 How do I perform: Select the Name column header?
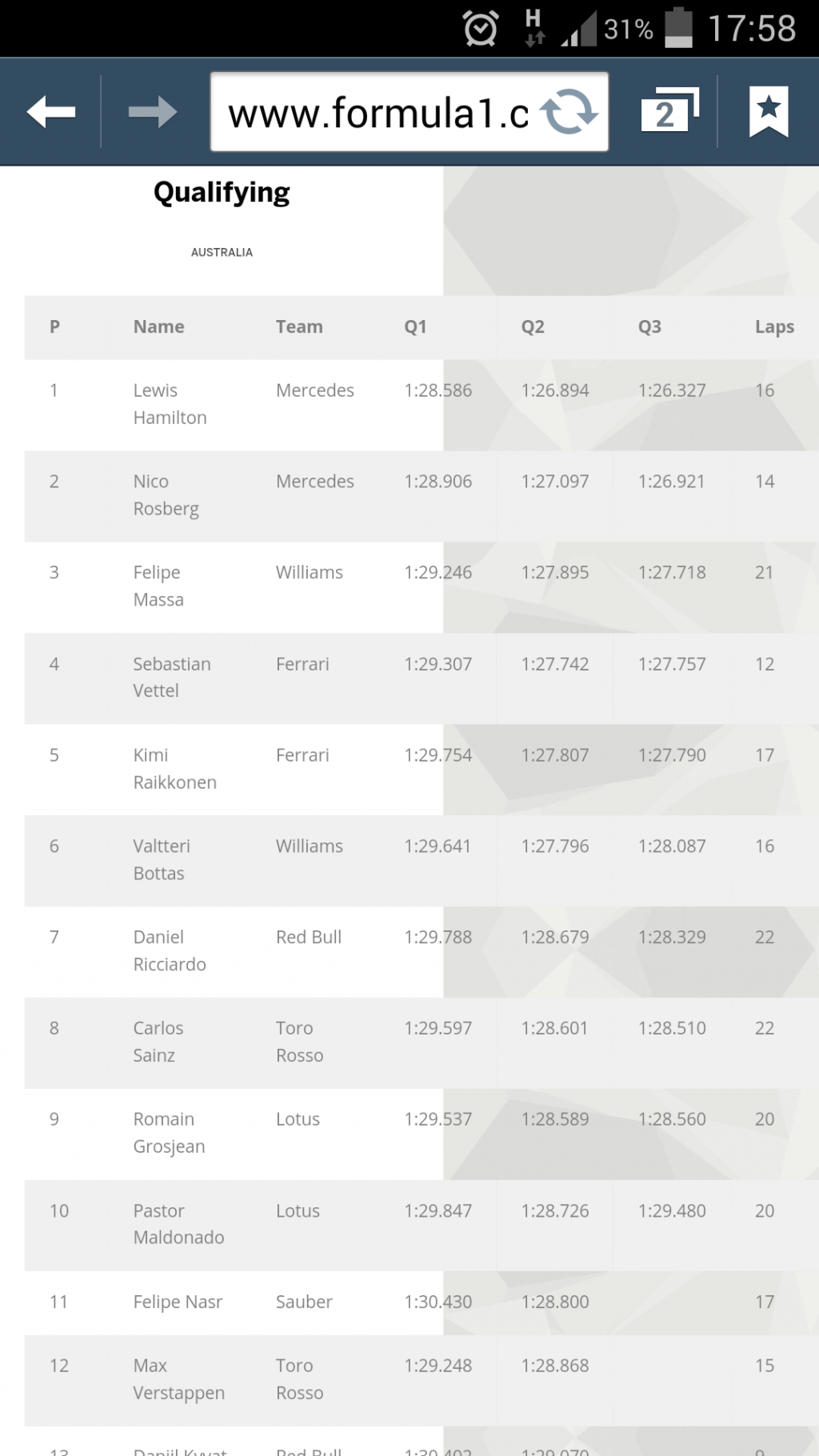click(x=158, y=326)
